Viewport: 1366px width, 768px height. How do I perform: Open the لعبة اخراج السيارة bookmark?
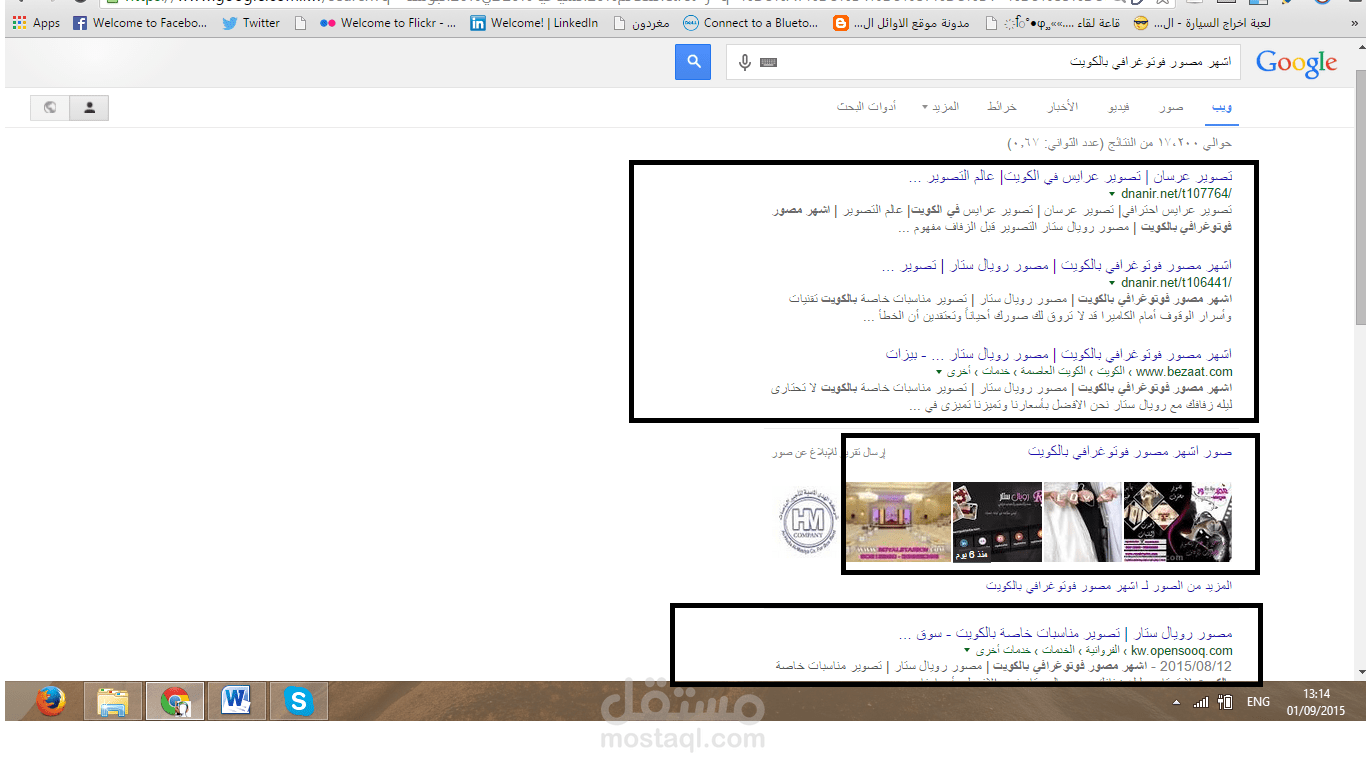(x=1203, y=22)
